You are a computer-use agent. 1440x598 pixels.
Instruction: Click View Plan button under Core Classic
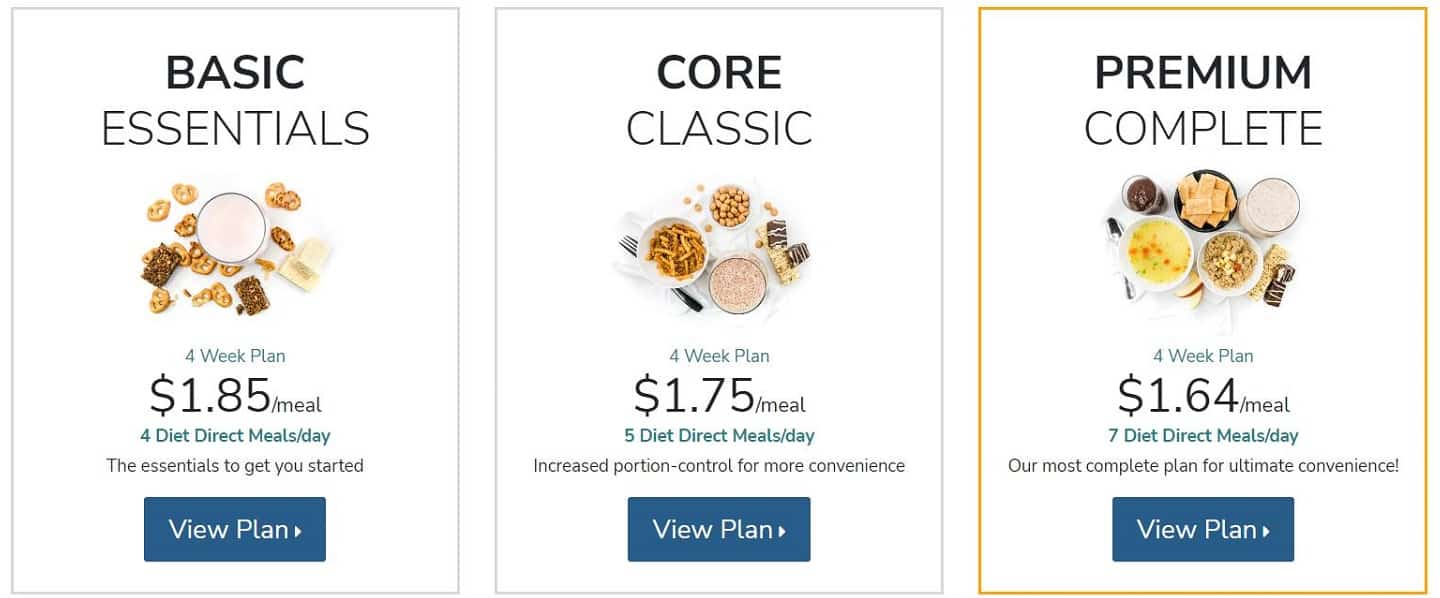719,529
